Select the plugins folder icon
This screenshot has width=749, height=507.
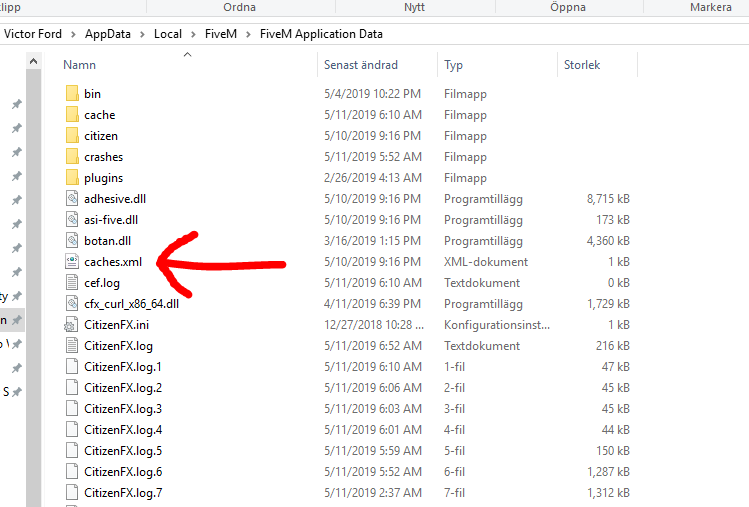coord(72,177)
